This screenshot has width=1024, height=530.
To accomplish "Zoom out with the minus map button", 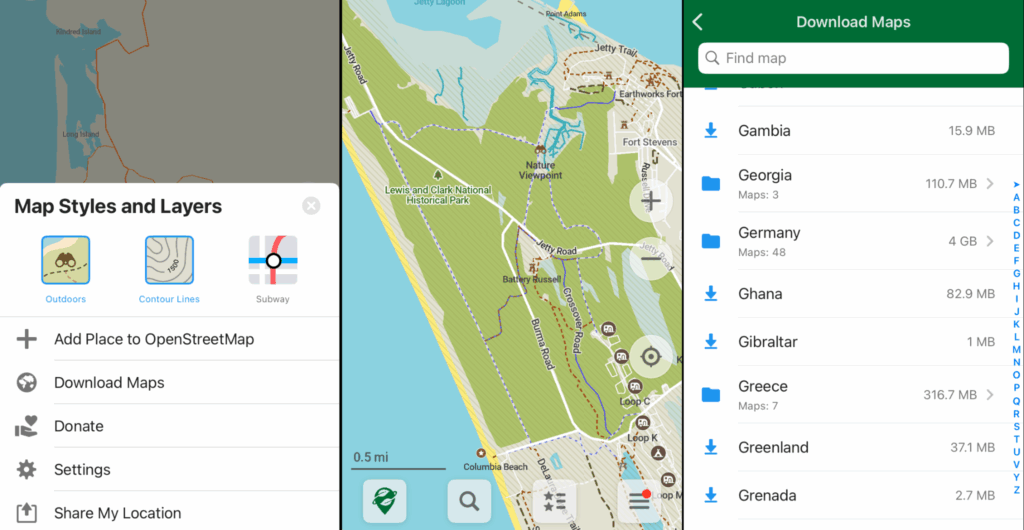I will pyautogui.click(x=651, y=258).
